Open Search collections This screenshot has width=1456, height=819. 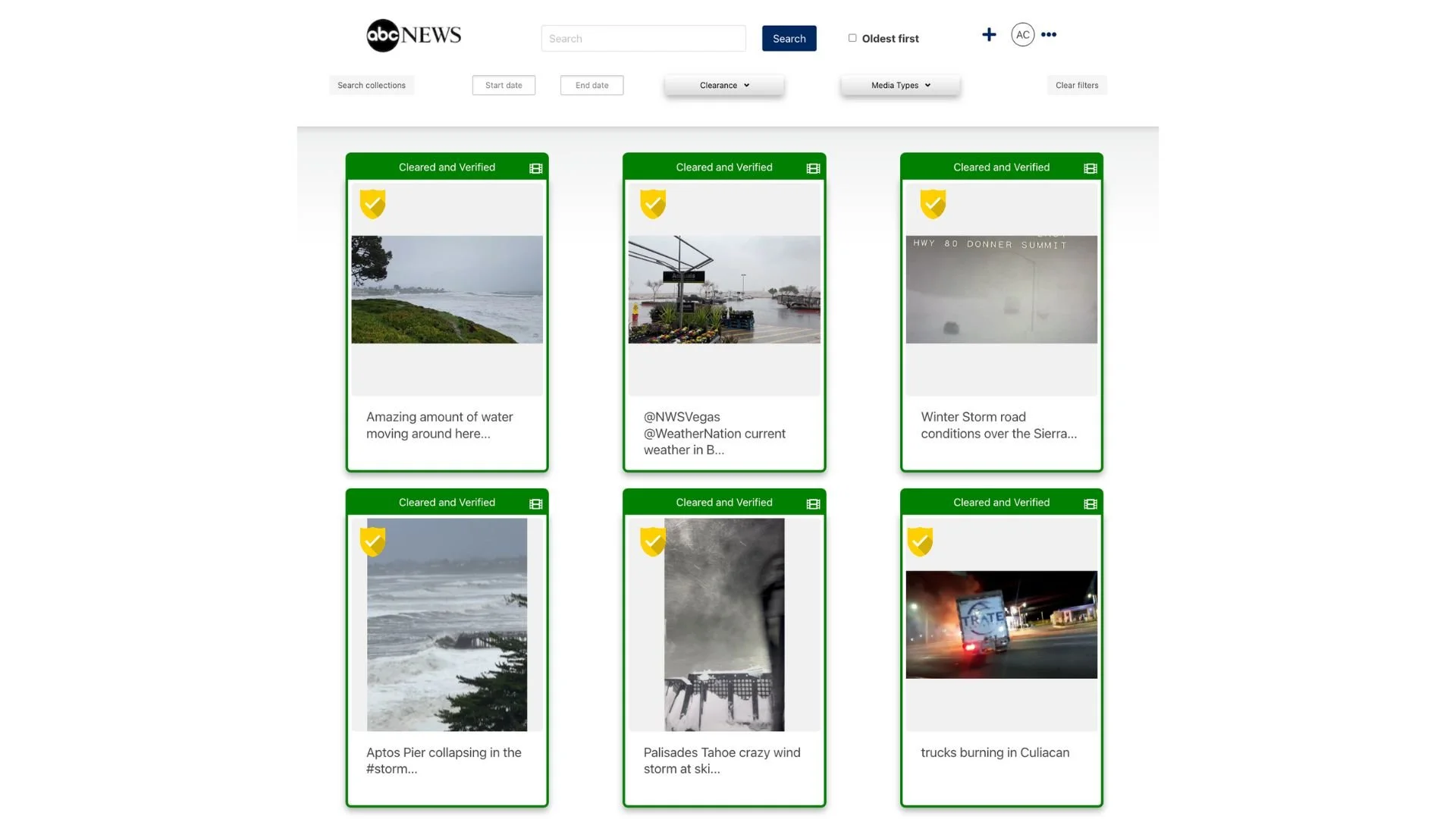pos(372,86)
